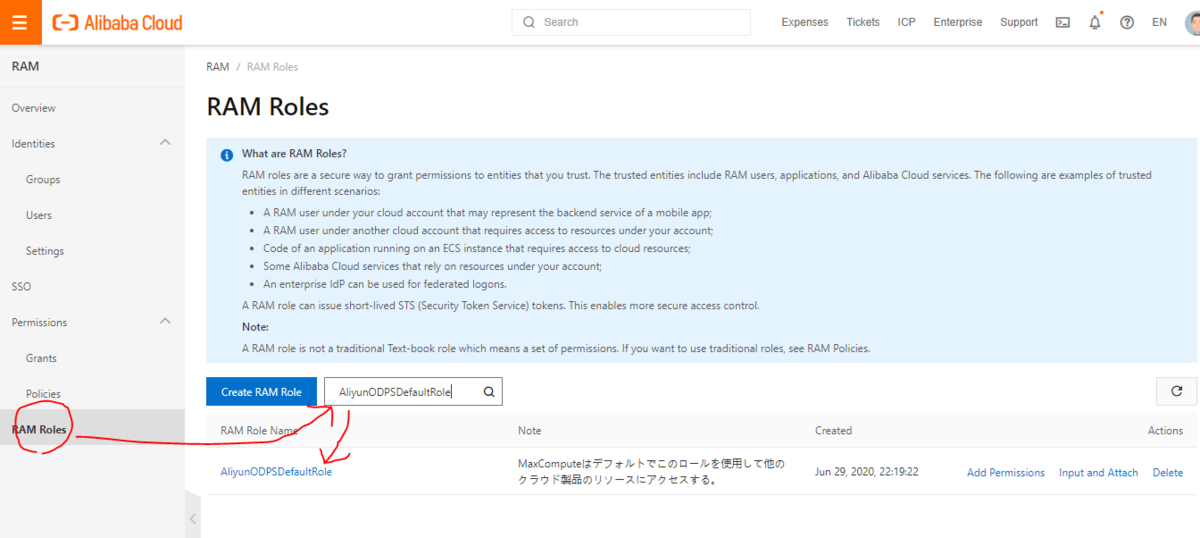Collapse the Identities section
Viewport: 1200px width, 538px height.
pos(166,143)
